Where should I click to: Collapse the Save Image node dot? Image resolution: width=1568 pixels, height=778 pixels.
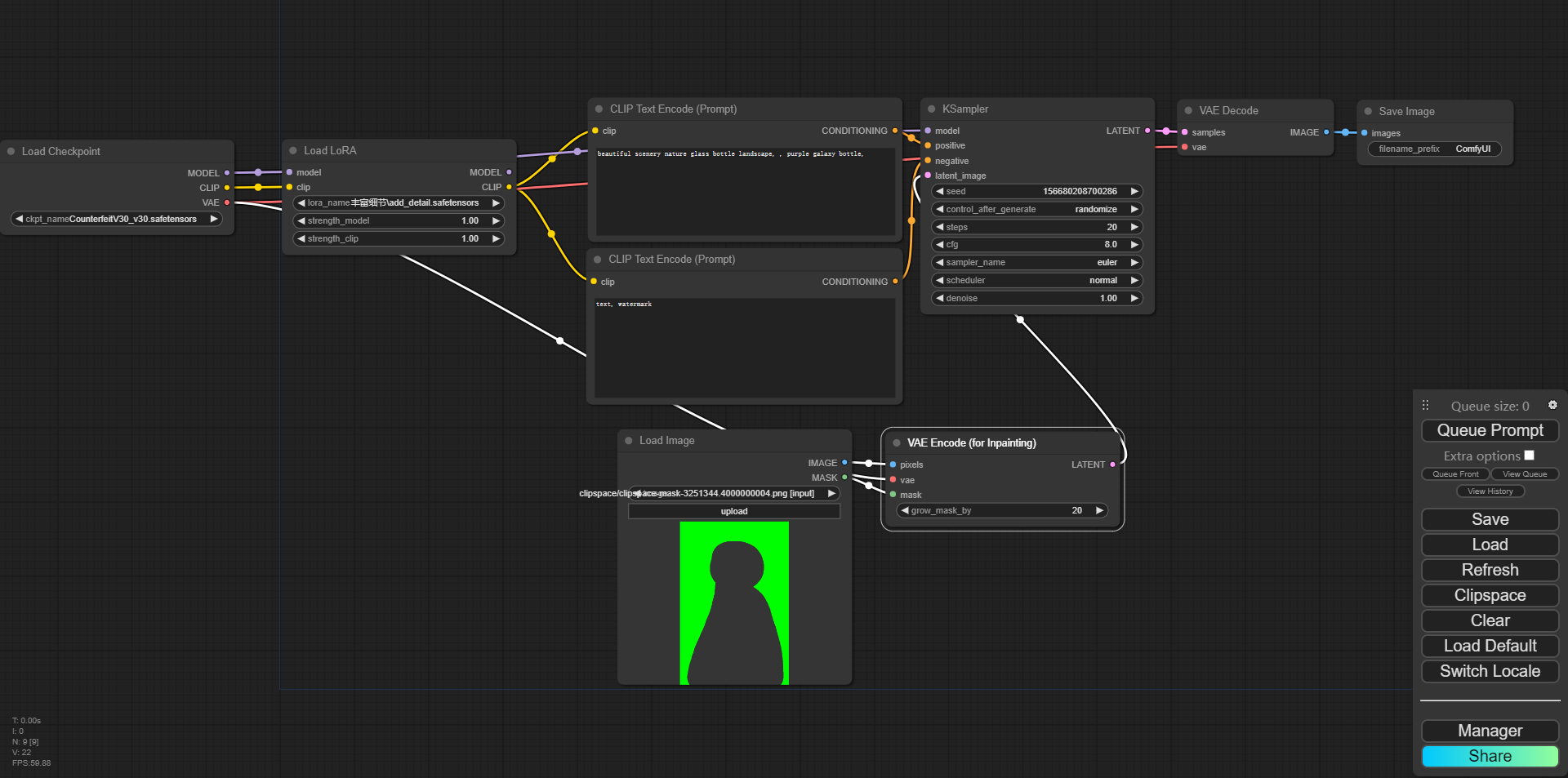click(1368, 111)
